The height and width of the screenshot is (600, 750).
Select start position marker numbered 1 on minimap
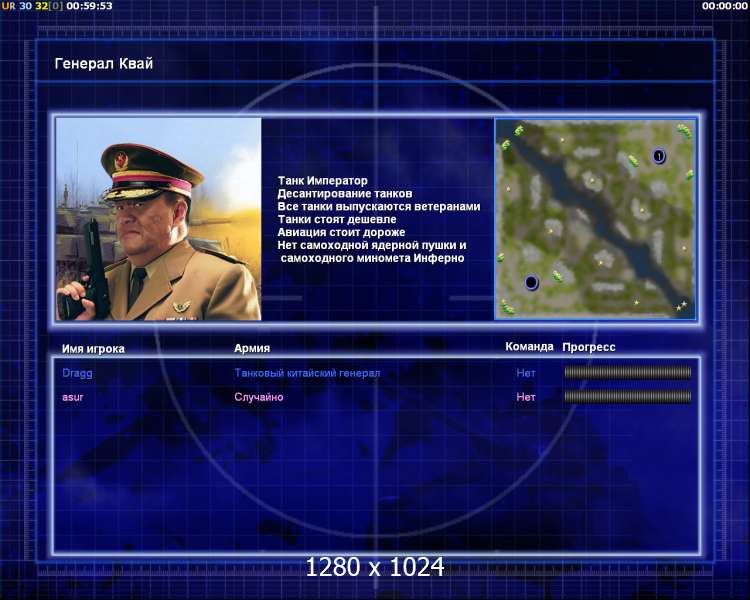(x=659, y=156)
